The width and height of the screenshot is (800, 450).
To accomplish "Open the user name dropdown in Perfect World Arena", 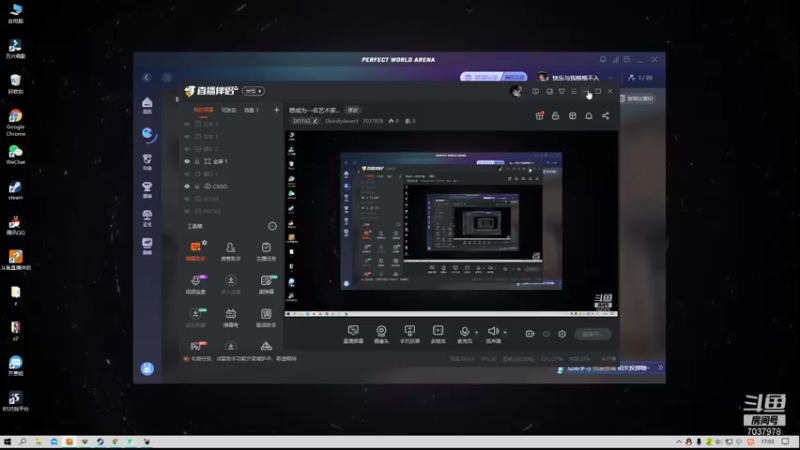I will pos(610,78).
